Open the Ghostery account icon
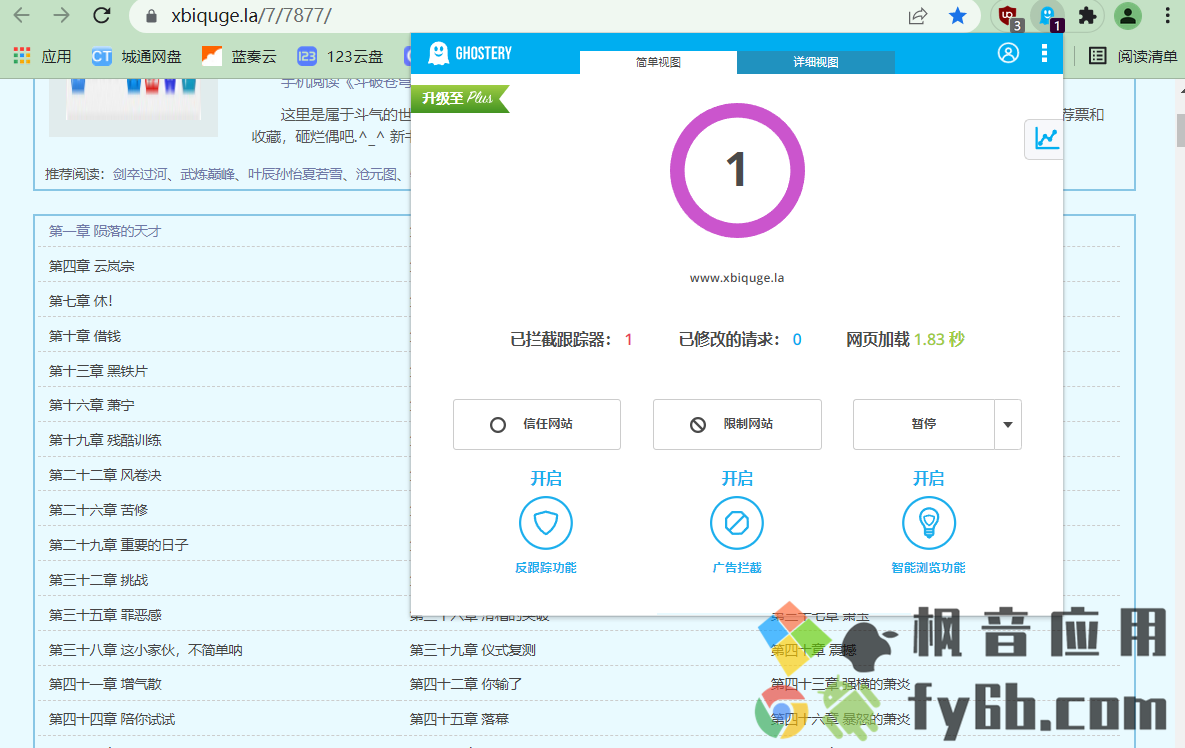The height and width of the screenshot is (748, 1185). pyautogui.click(x=1008, y=53)
